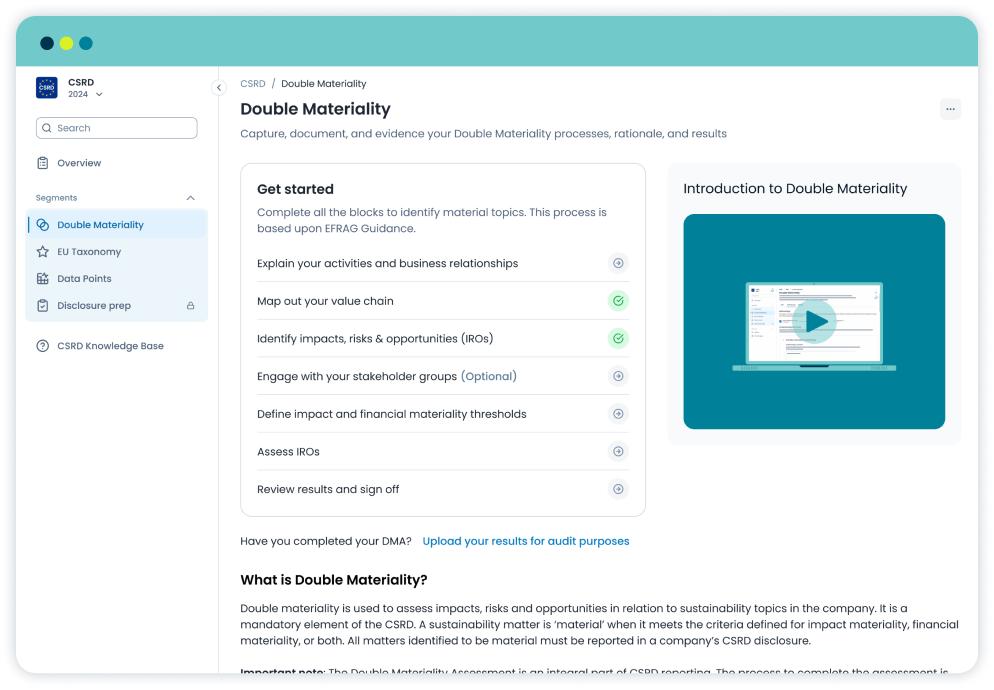Click the 'Assess IROs' step text
The image size is (994, 690).
(x=288, y=452)
